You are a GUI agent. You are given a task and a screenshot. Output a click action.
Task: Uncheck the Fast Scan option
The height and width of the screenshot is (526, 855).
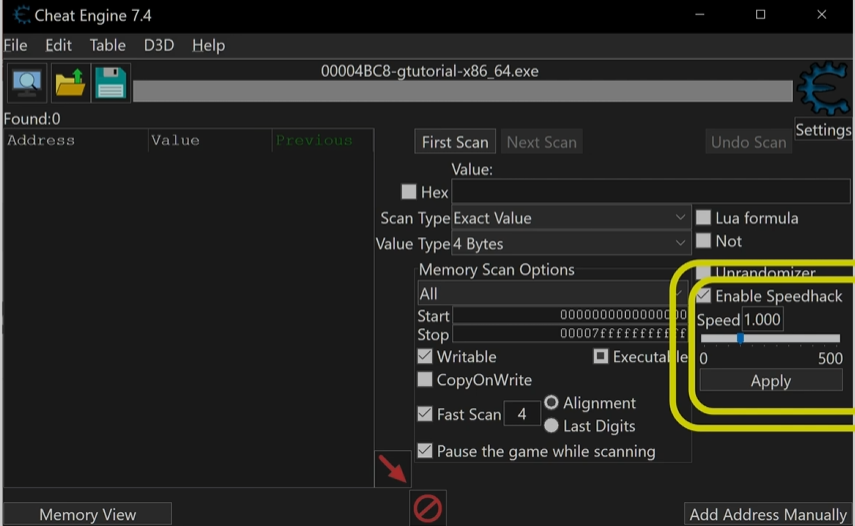click(425, 413)
